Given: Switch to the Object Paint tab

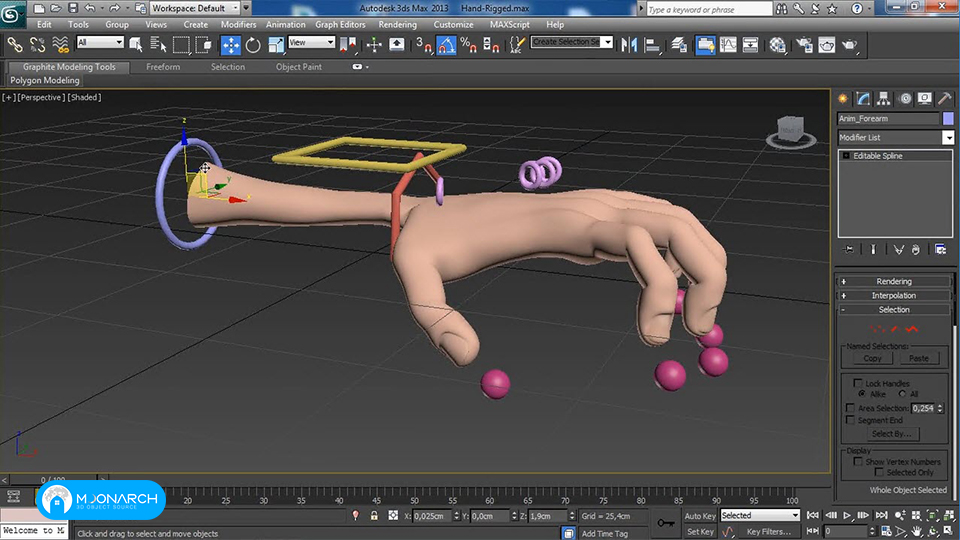Looking at the screenshot, I should tap(299, 67).
